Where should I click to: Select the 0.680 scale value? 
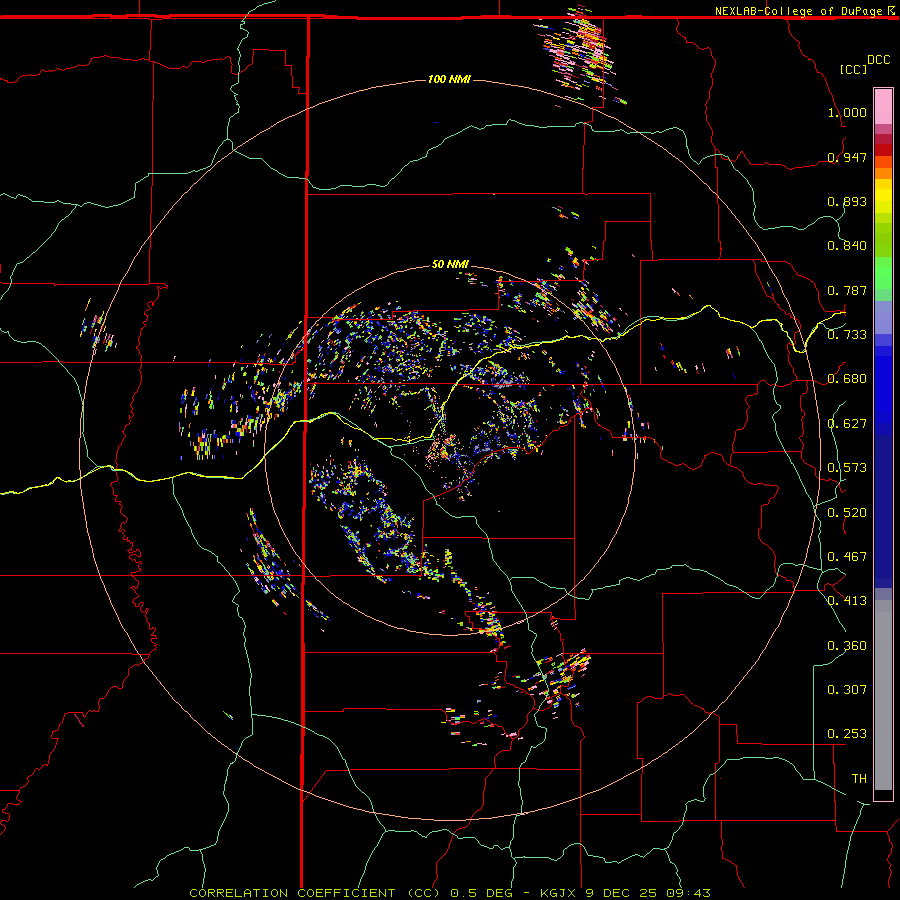pyautogui.click(x=847, y=379)
